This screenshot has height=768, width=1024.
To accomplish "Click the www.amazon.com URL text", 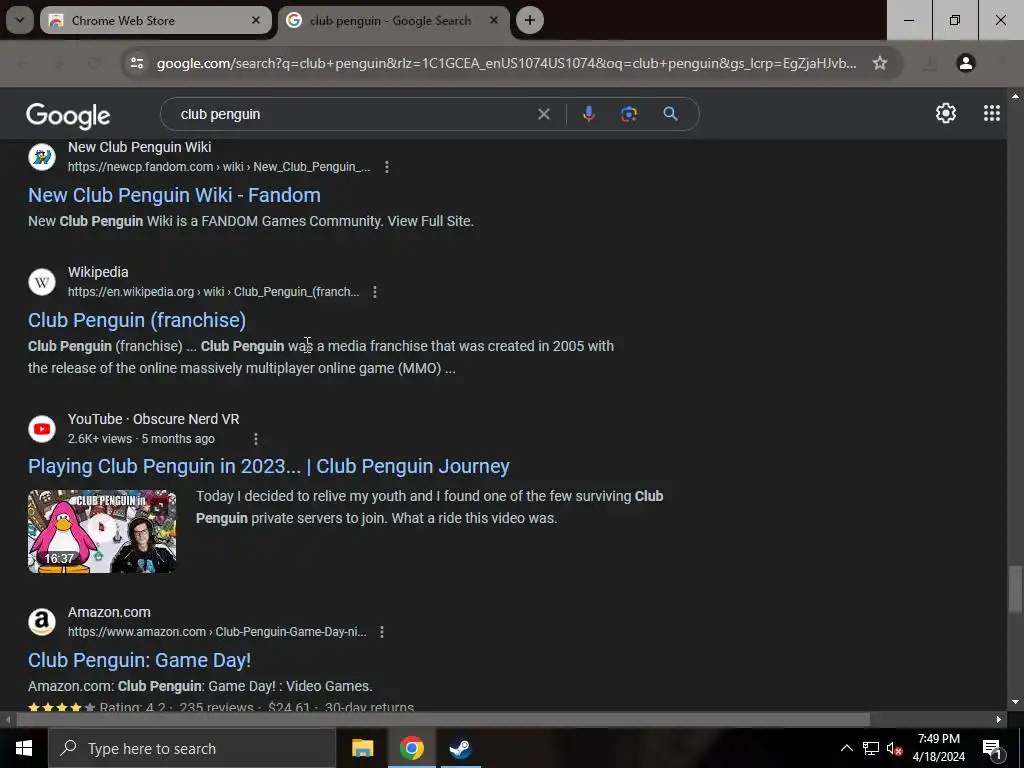I will coord(217,632).
